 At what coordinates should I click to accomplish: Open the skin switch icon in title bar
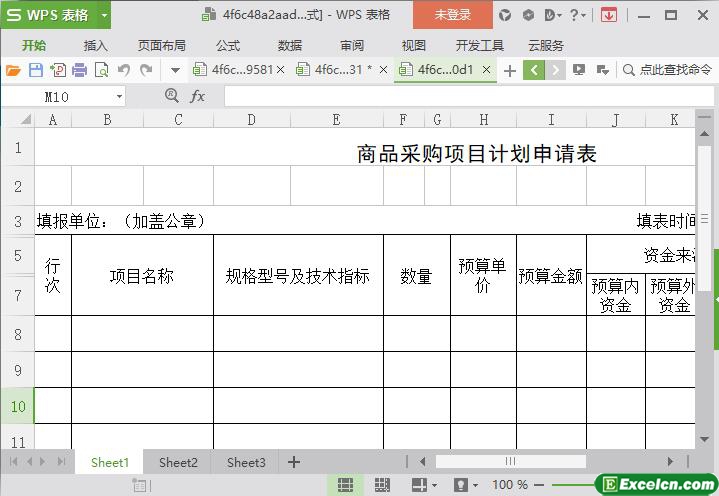[x=505, y=15]
